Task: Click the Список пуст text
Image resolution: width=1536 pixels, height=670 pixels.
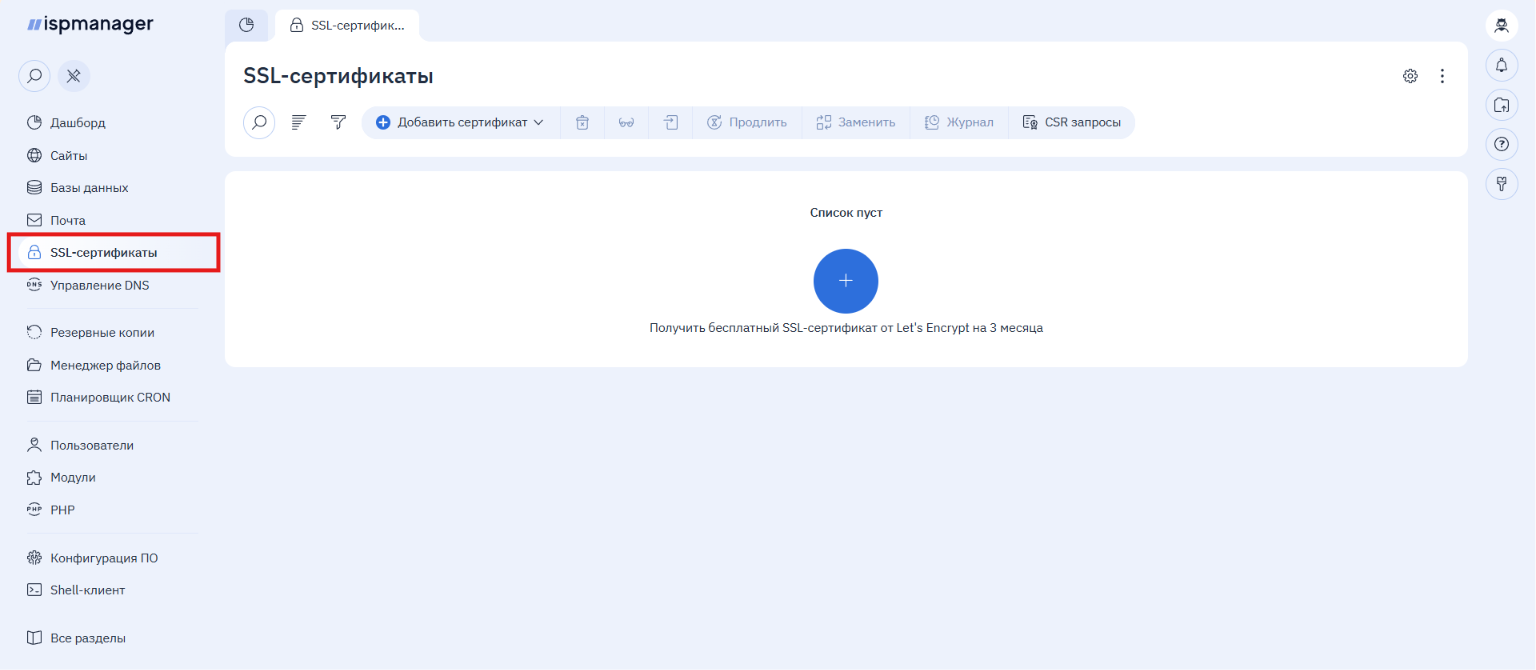Action: 846,213
